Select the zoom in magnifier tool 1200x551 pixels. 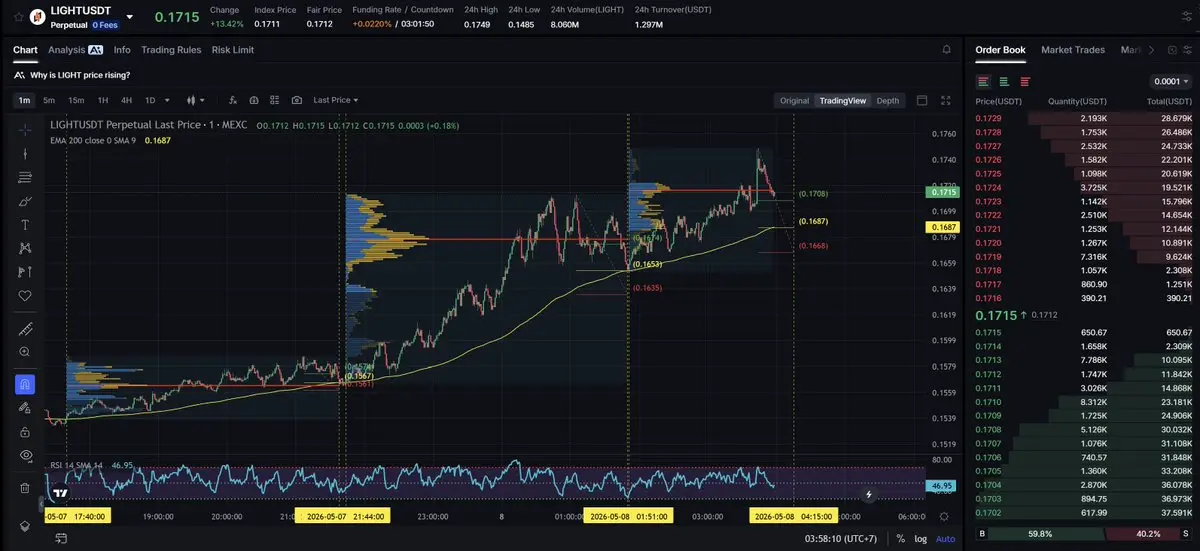(25, 352)
